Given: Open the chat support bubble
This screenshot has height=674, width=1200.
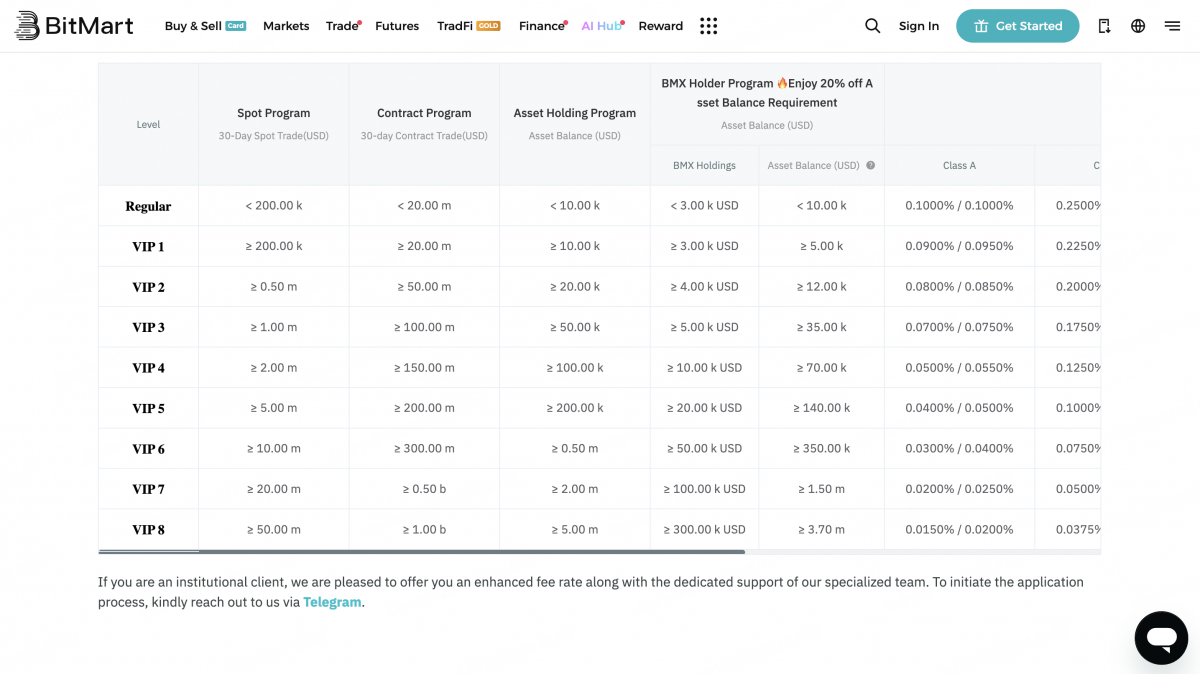Looking at the screenshot, I should point(1160,637).
